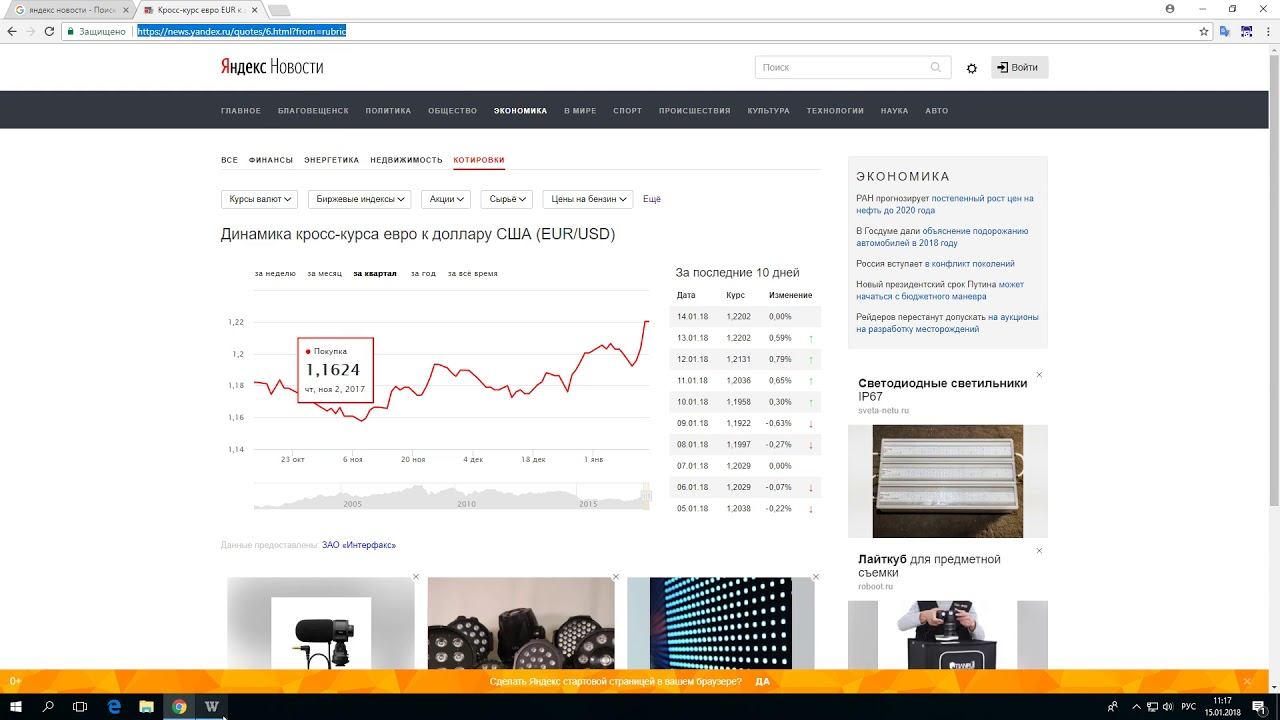1280x720 pixels.
Task: Click the browser forward arrow
Action: (31, 31)
